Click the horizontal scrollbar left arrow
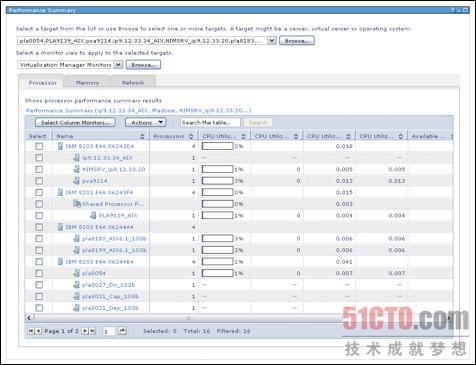The image size is (476, 365). click(29, 318)
